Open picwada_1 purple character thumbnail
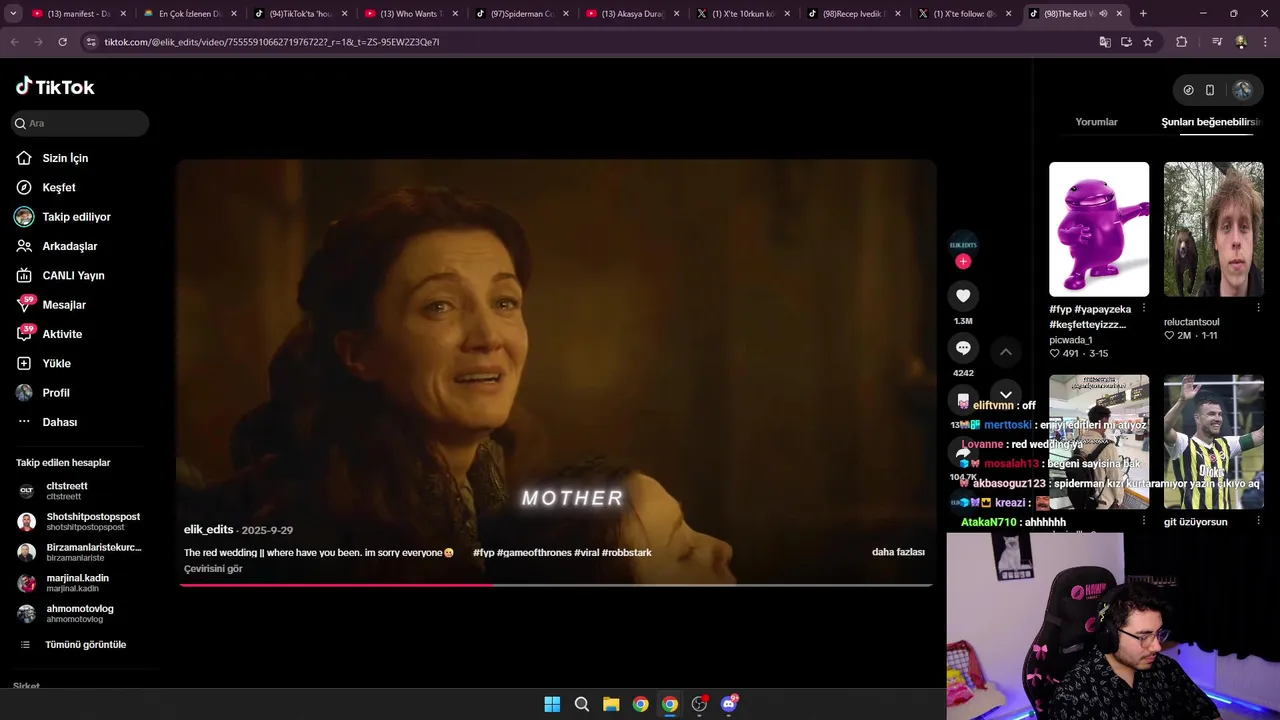 [1099, 229]
